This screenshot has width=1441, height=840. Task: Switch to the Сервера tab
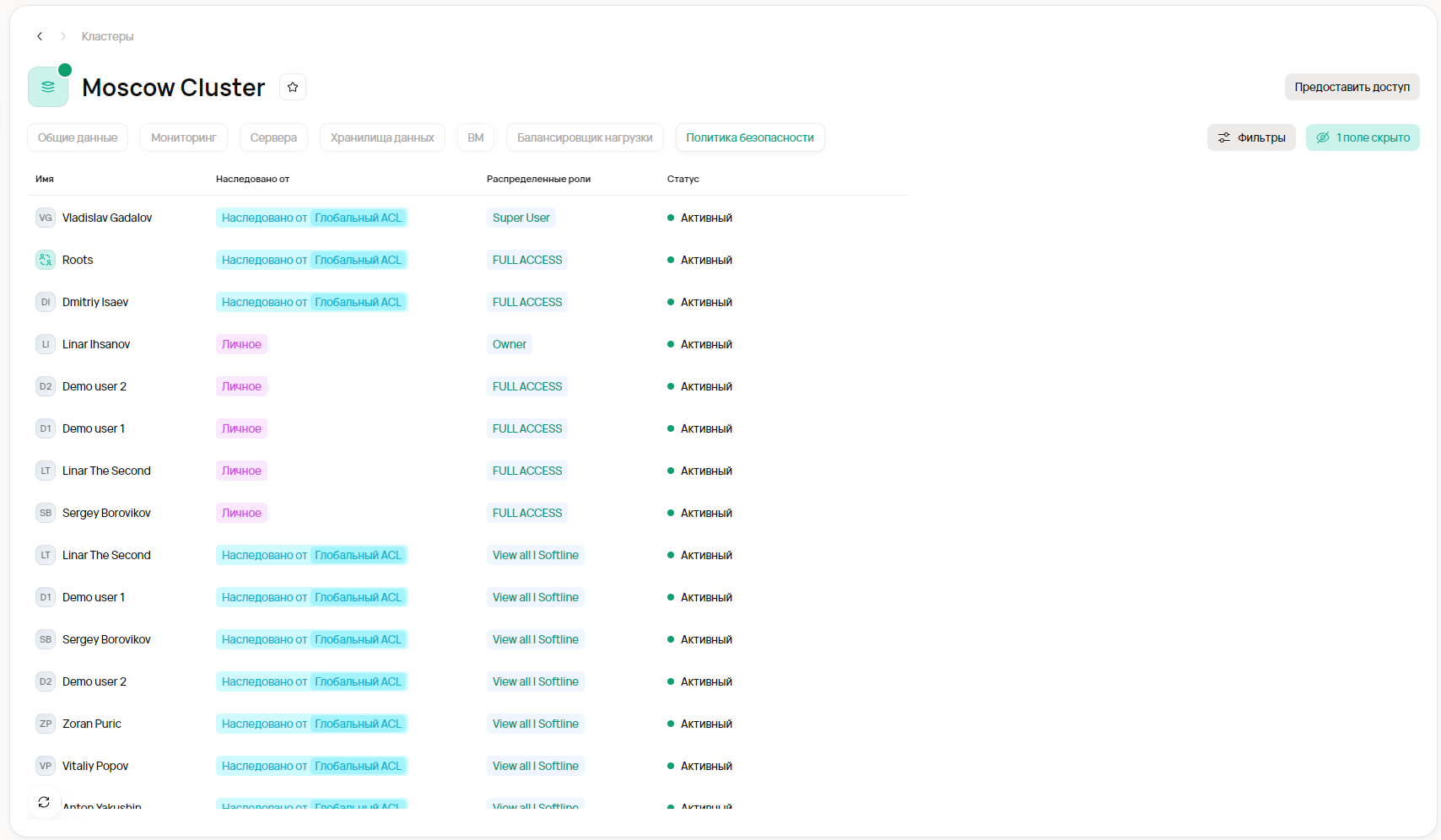coord(273,137)
